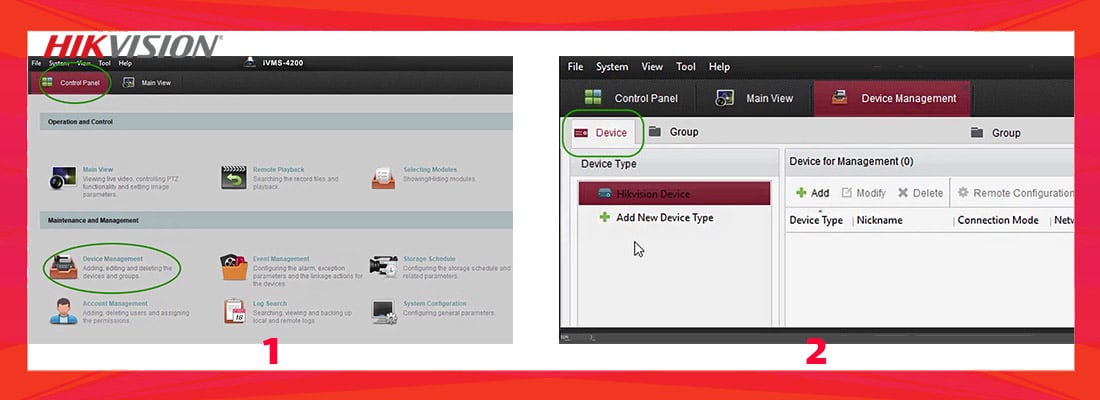Open the Event Management icon
This screenshot has height=400, width=1100.
tap(234, 267)
